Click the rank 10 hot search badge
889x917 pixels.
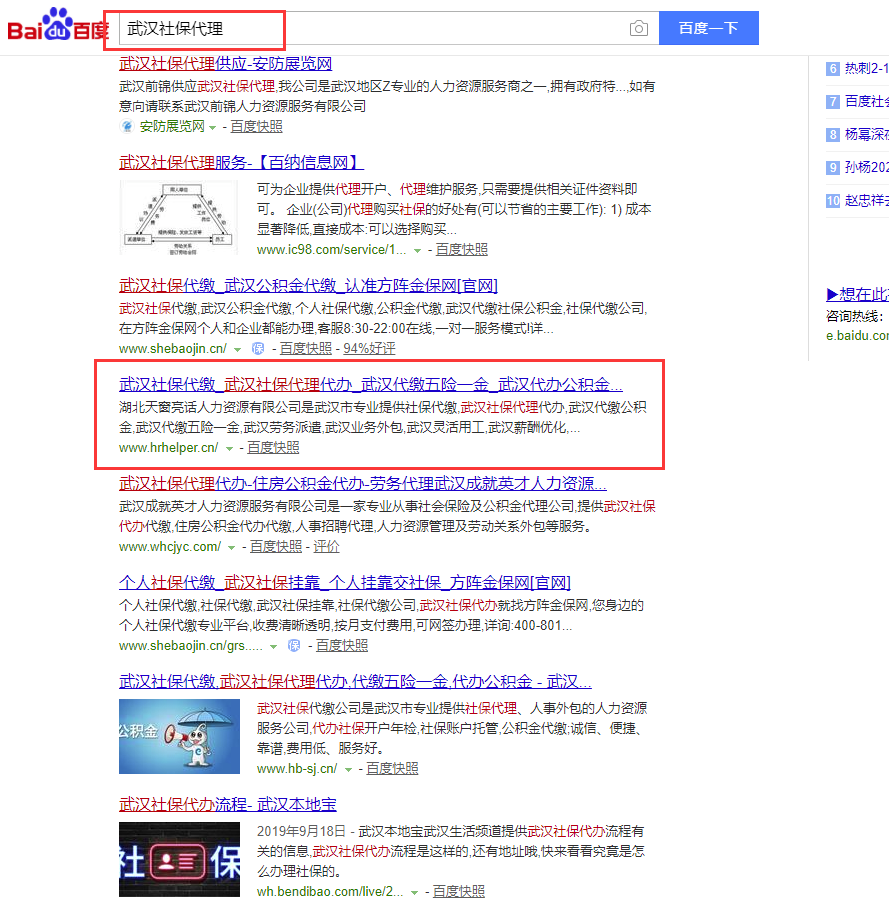pos(832,201)
